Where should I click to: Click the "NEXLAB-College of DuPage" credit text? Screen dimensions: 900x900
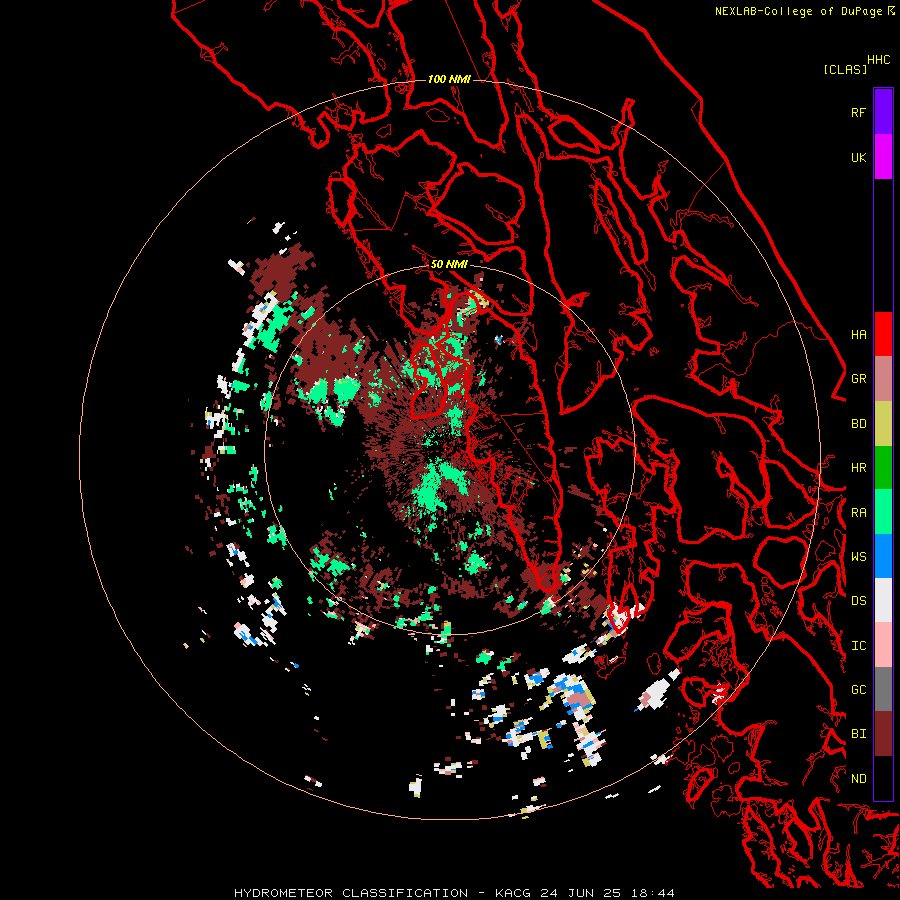[x=798, y=11]
